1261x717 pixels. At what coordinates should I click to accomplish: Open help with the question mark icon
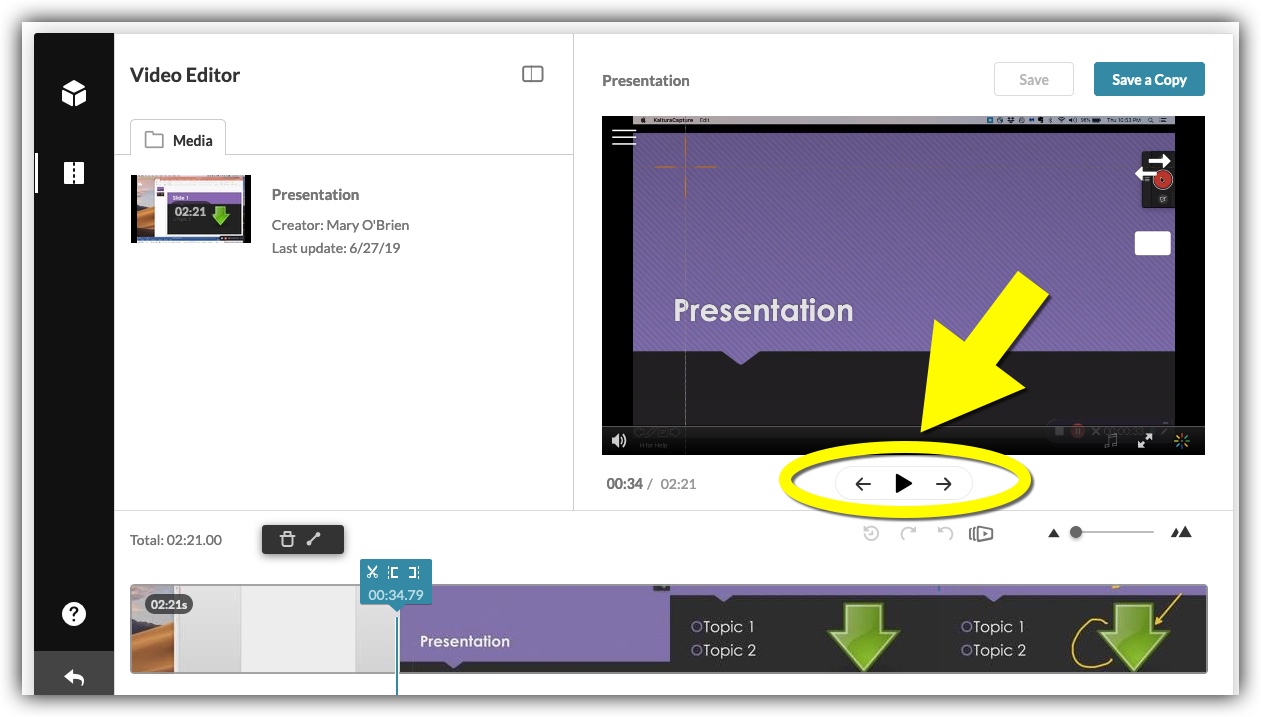74,614
